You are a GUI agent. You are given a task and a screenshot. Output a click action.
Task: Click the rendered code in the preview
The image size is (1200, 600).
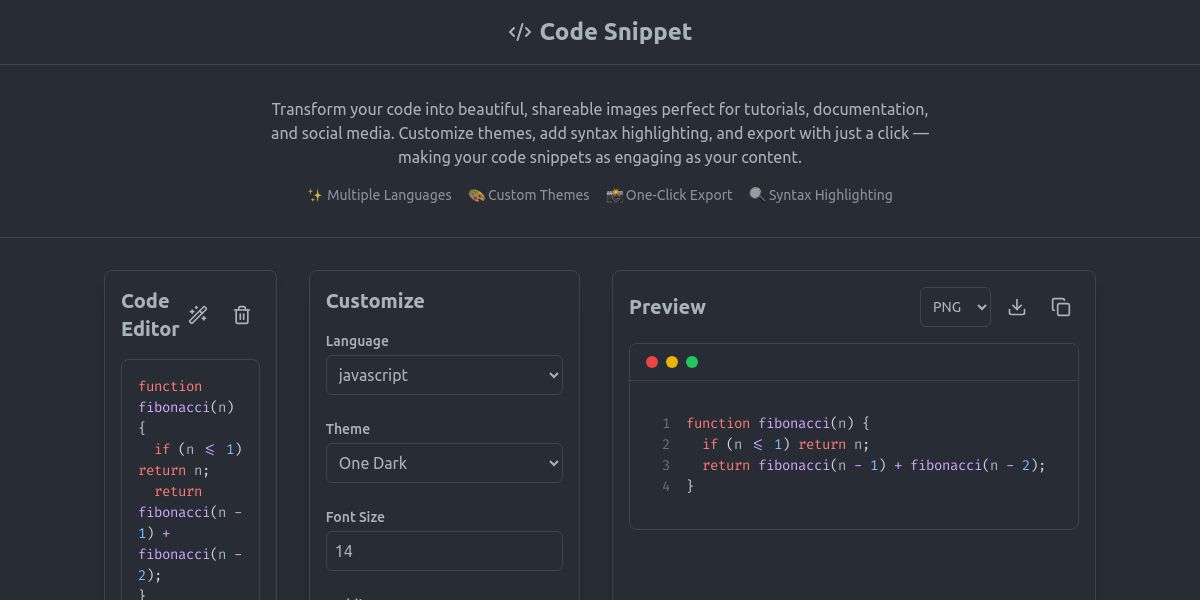(865, 454)
